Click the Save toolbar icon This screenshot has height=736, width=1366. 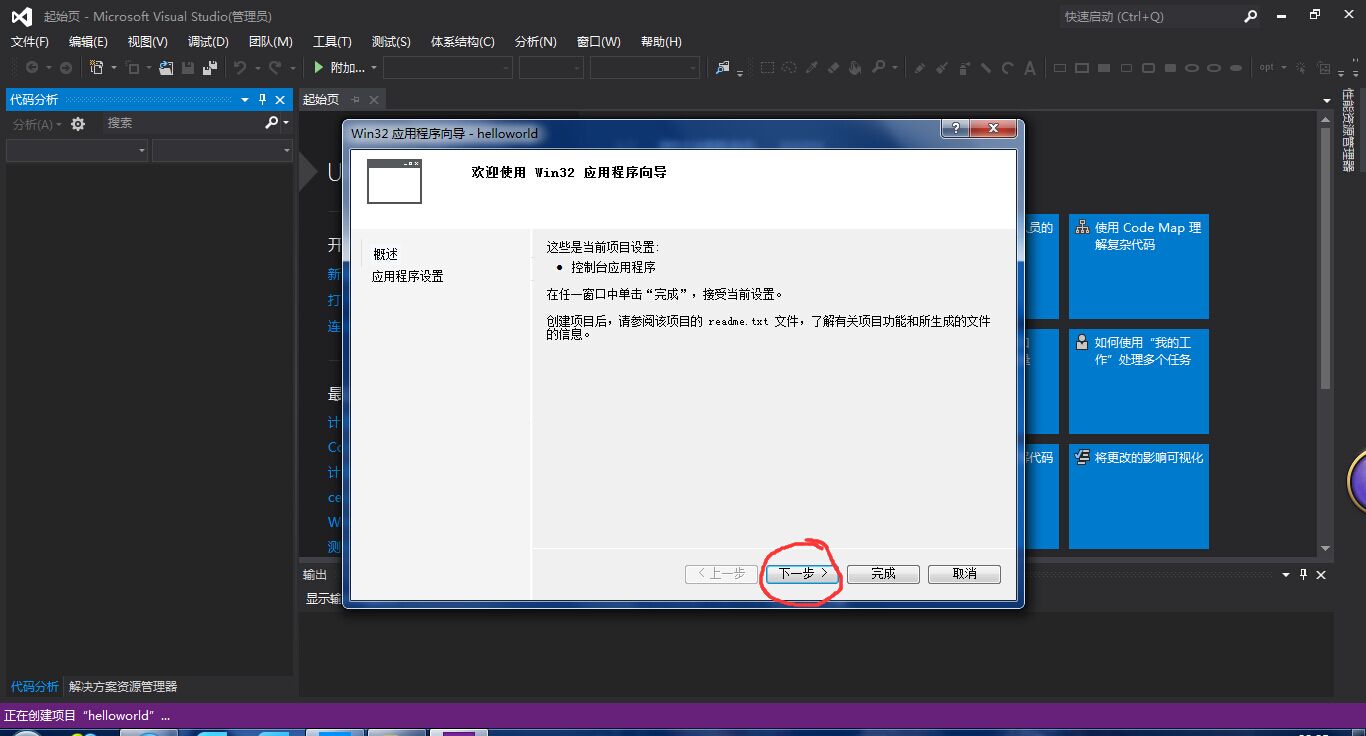(188, 68)
